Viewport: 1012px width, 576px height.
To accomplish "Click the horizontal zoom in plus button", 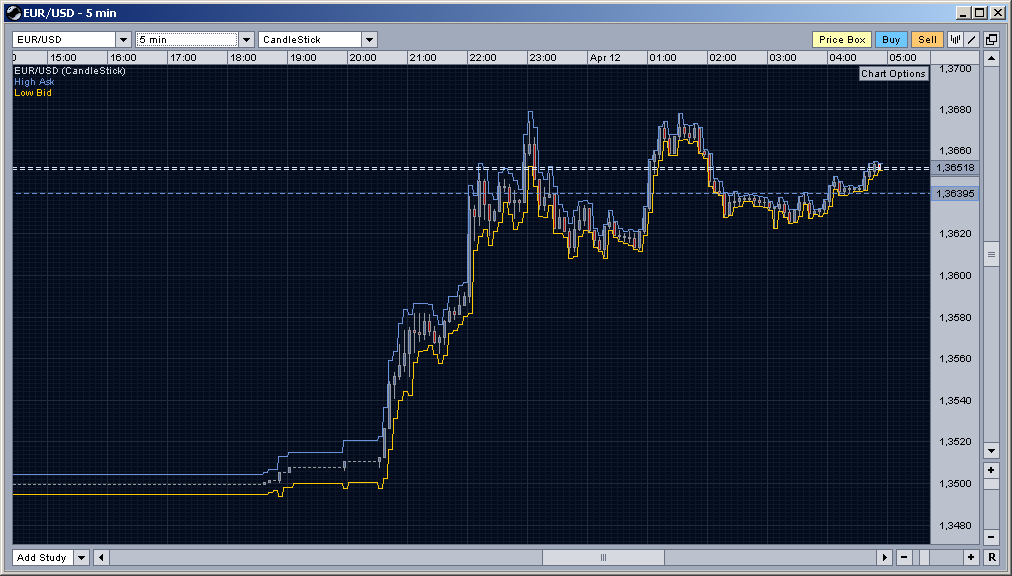I will (970, 557).
